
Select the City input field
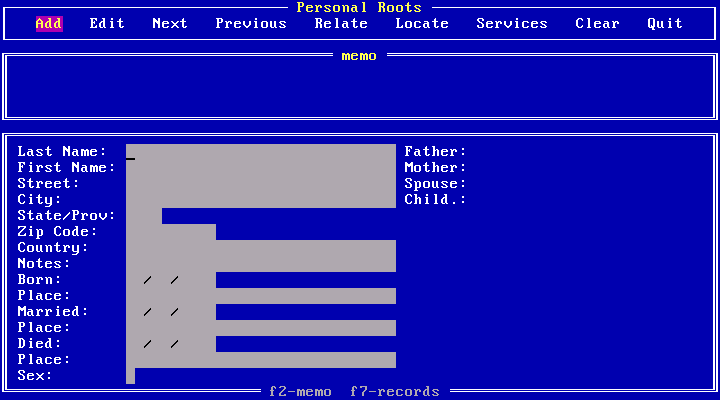(x=261, y=200)
